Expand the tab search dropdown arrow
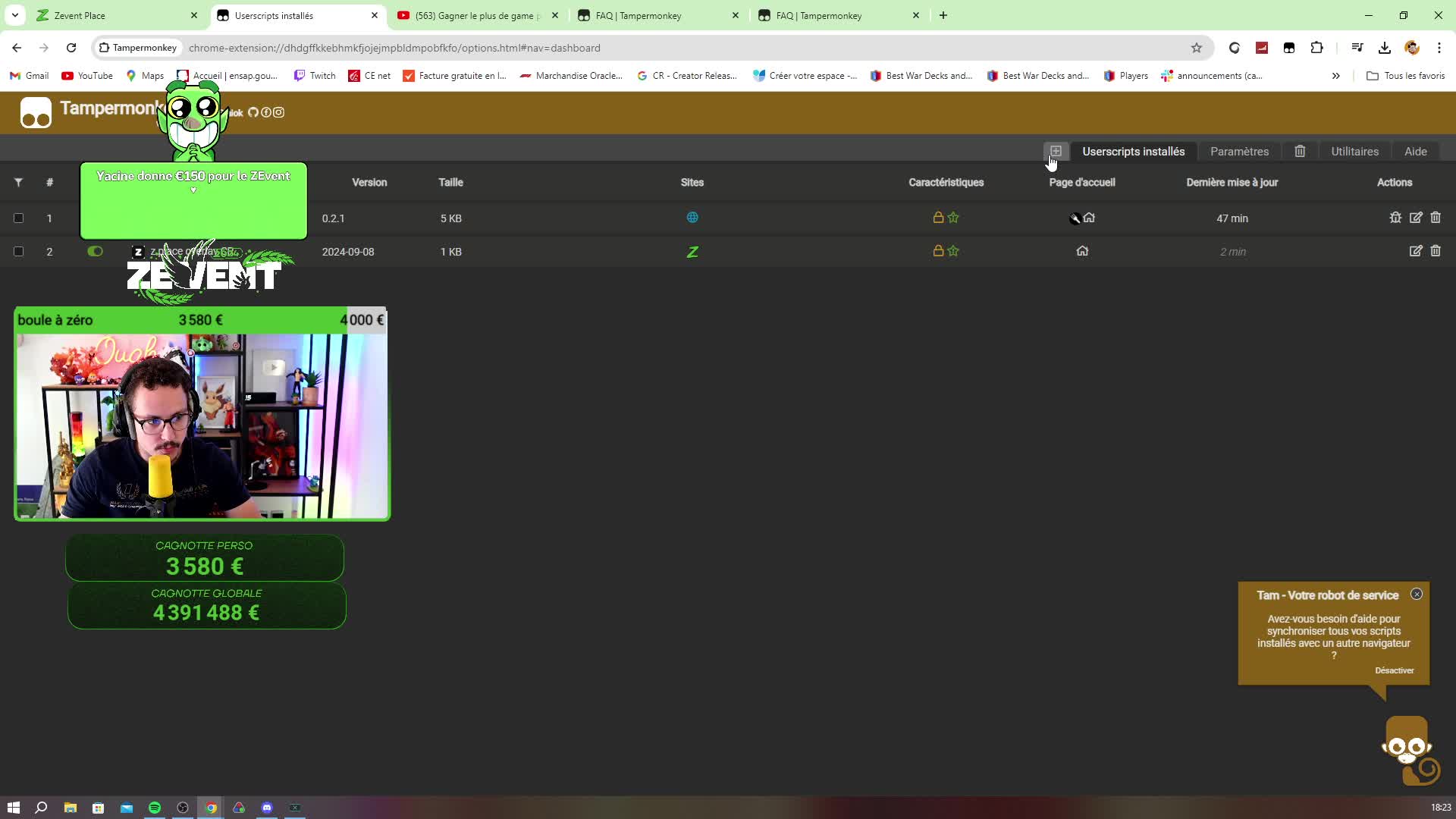The height and width of the screenshot is (819, 1456). (x=14, y=15)
